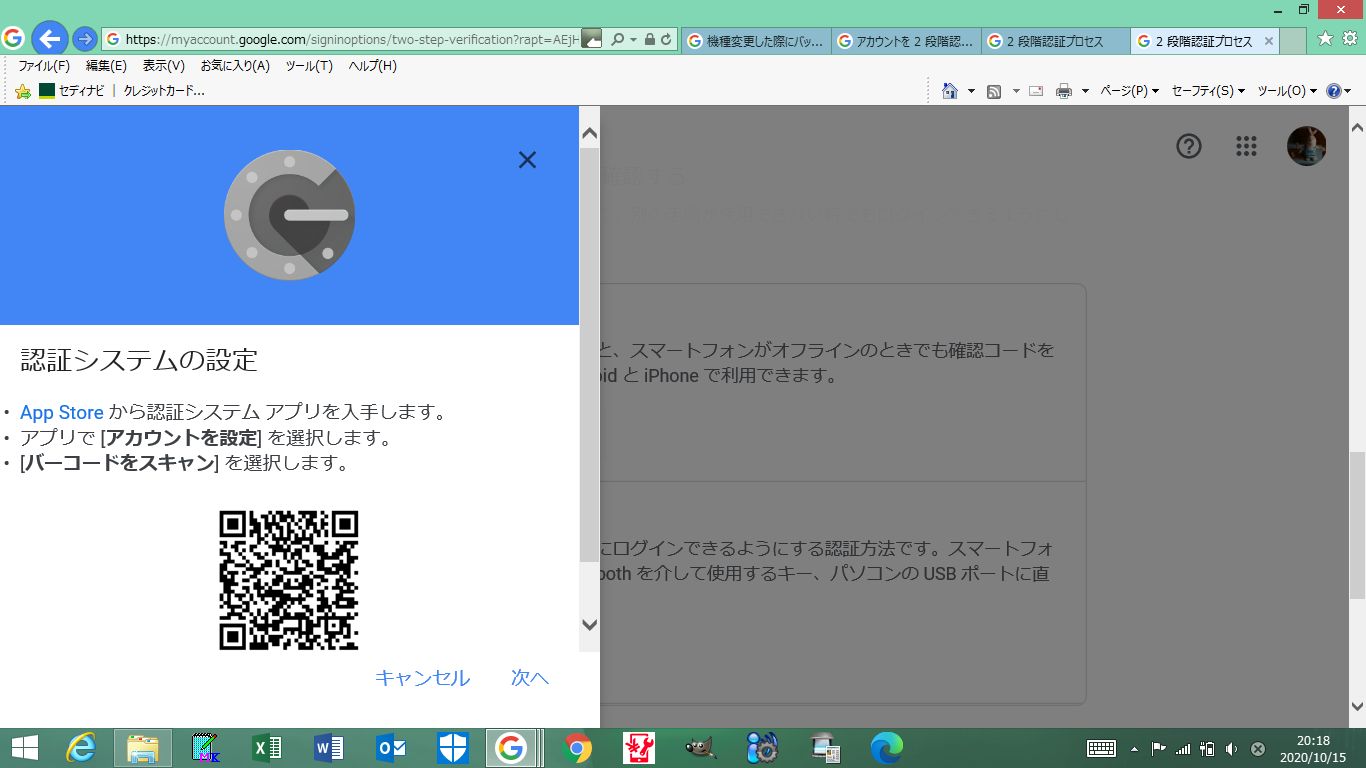Open the ファイル(F) menu
Viewport: 1366px width, 768px height.
tap(44, 66)
